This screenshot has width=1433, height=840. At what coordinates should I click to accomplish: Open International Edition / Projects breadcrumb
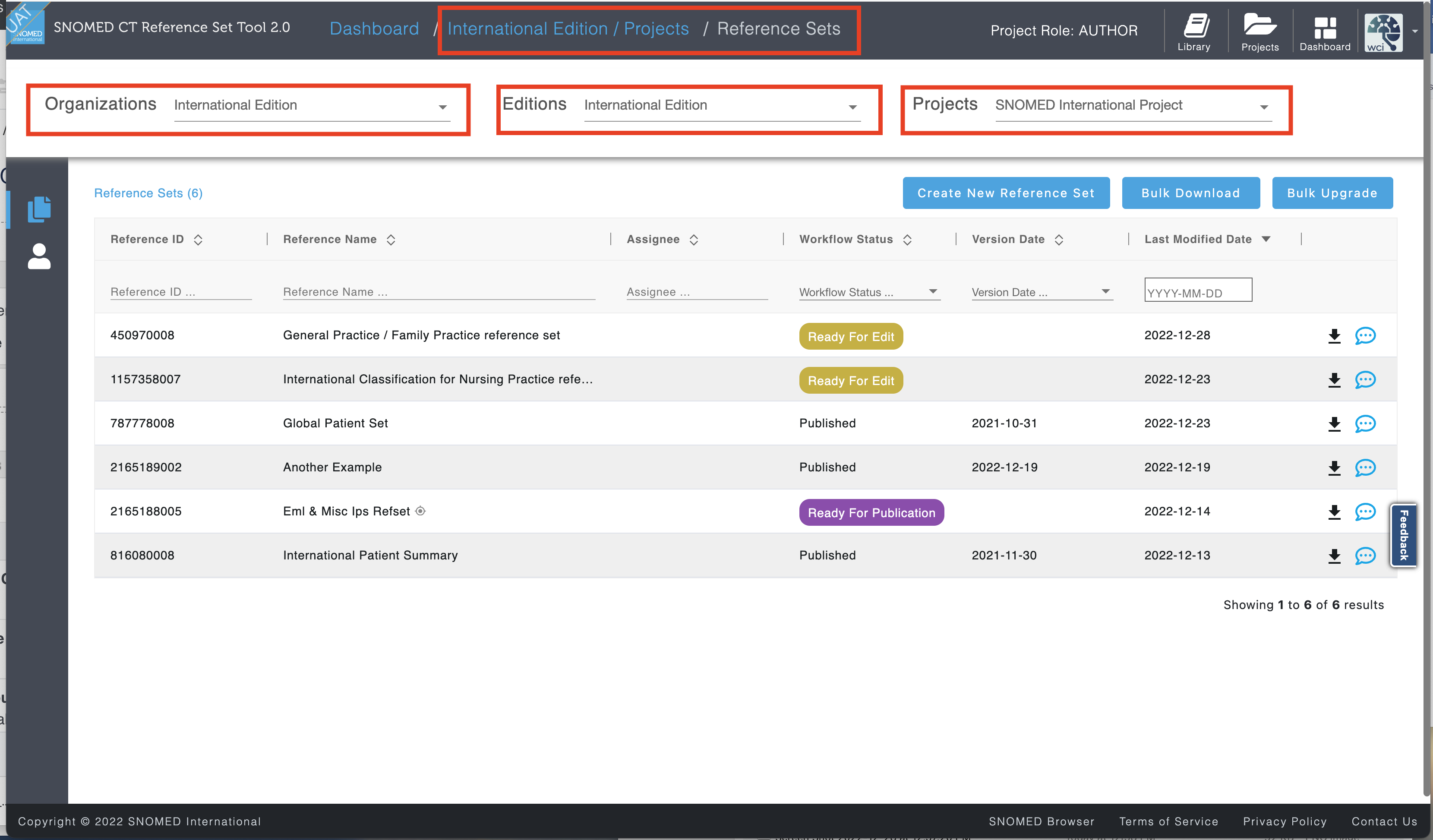click(x=568, y=28)
